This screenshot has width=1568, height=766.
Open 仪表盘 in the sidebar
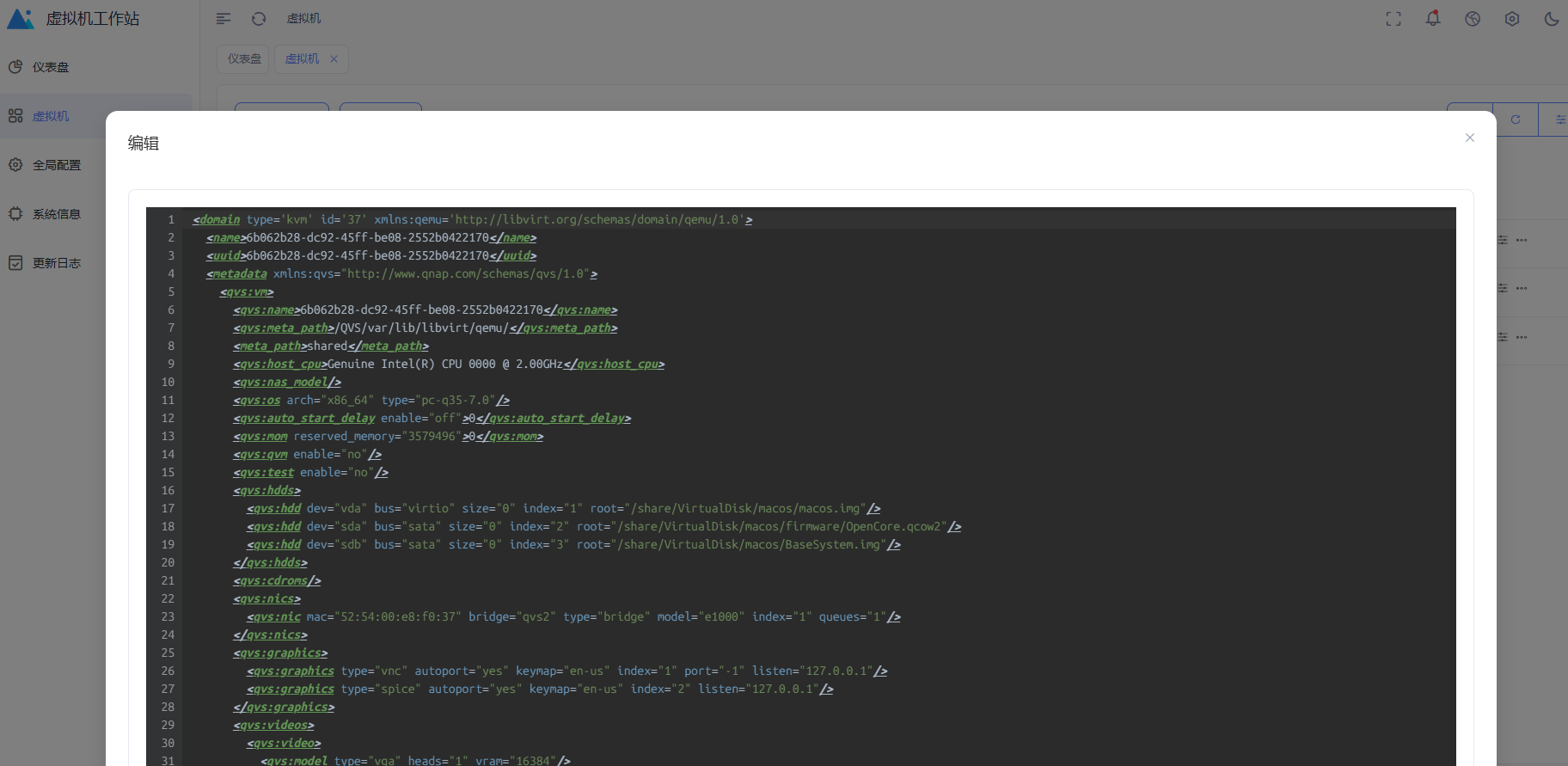51,67
